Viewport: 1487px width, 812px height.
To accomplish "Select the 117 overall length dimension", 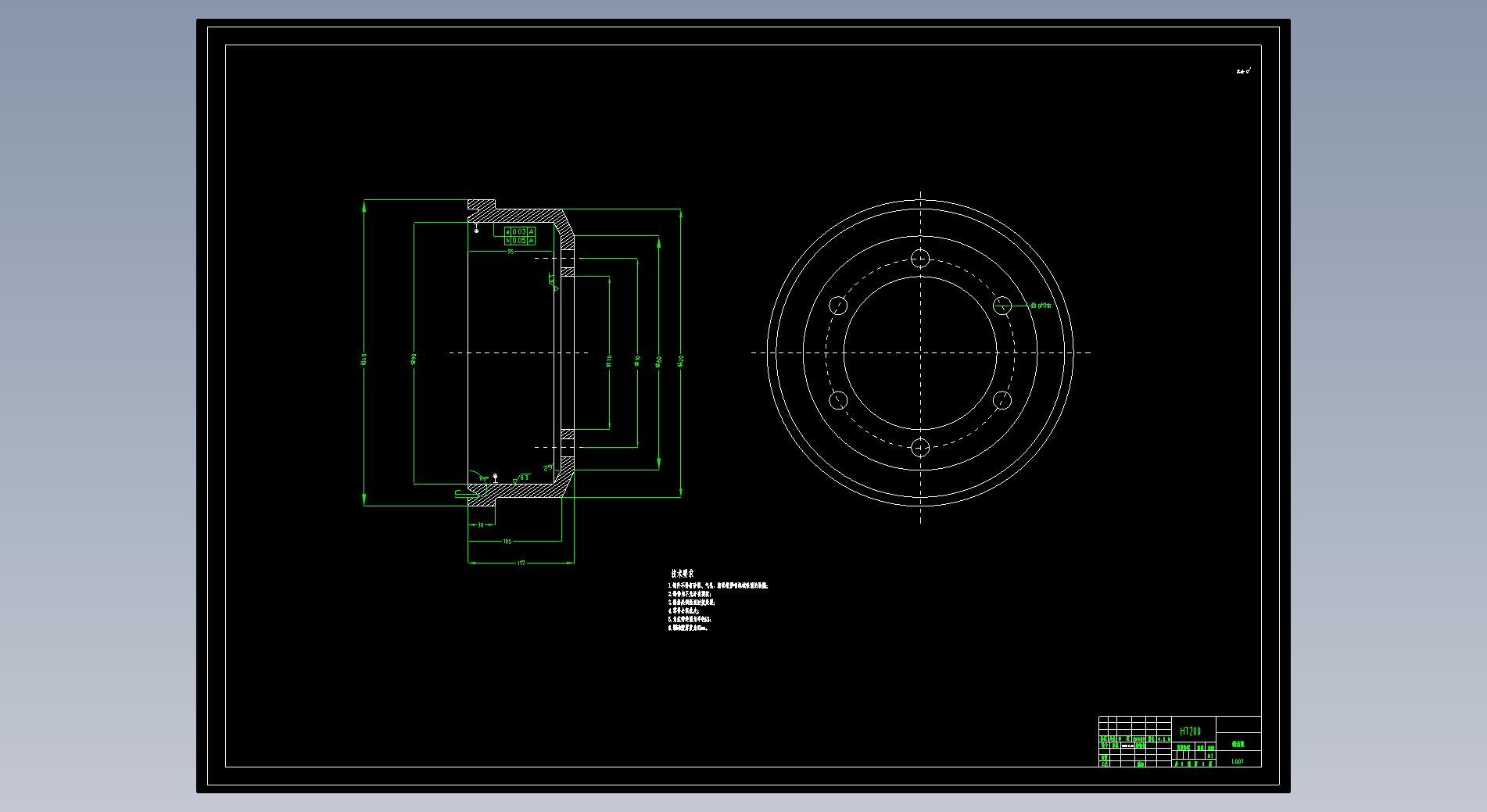I will (521, 562).
